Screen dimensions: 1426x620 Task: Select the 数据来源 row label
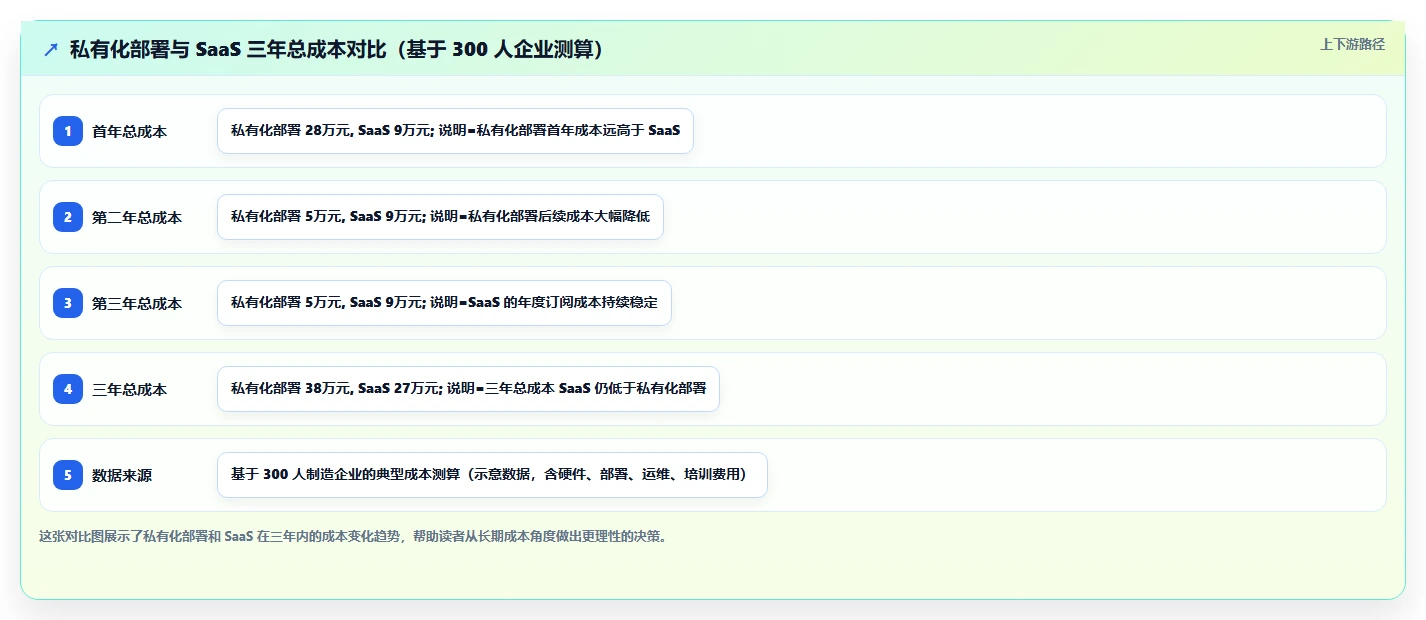pos(122,475)
